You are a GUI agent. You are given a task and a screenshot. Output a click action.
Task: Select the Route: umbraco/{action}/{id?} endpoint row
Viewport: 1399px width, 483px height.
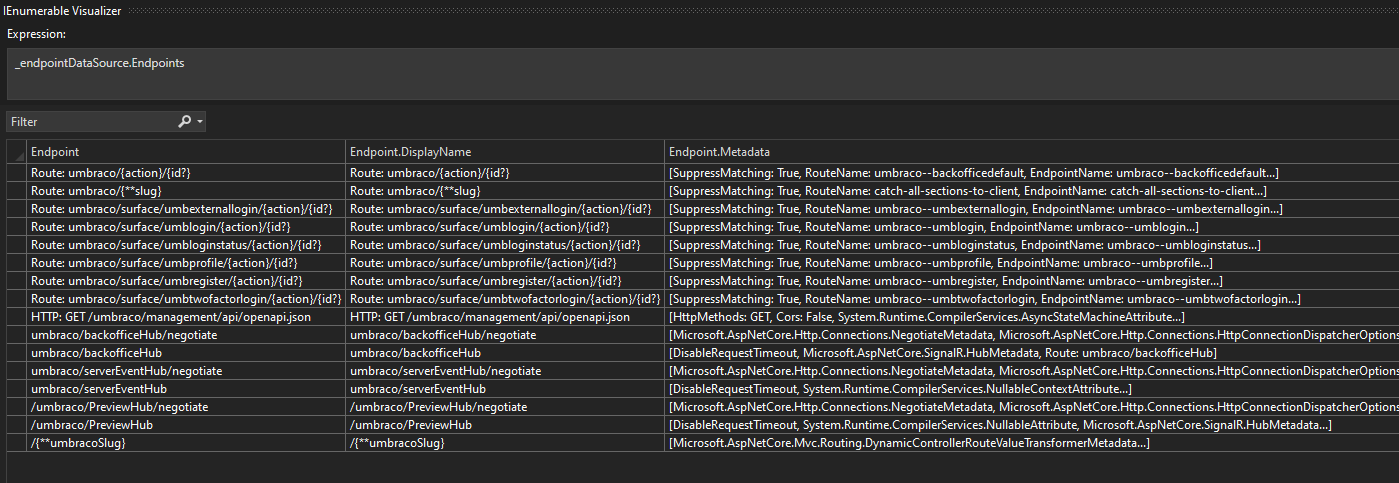[702, 173]
